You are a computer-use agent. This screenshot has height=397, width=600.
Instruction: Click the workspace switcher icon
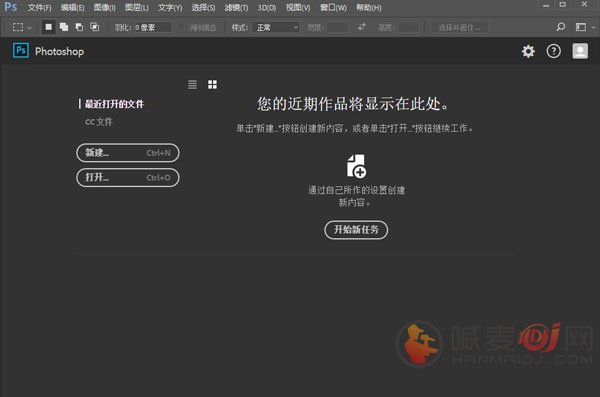(x=580, y=27)
